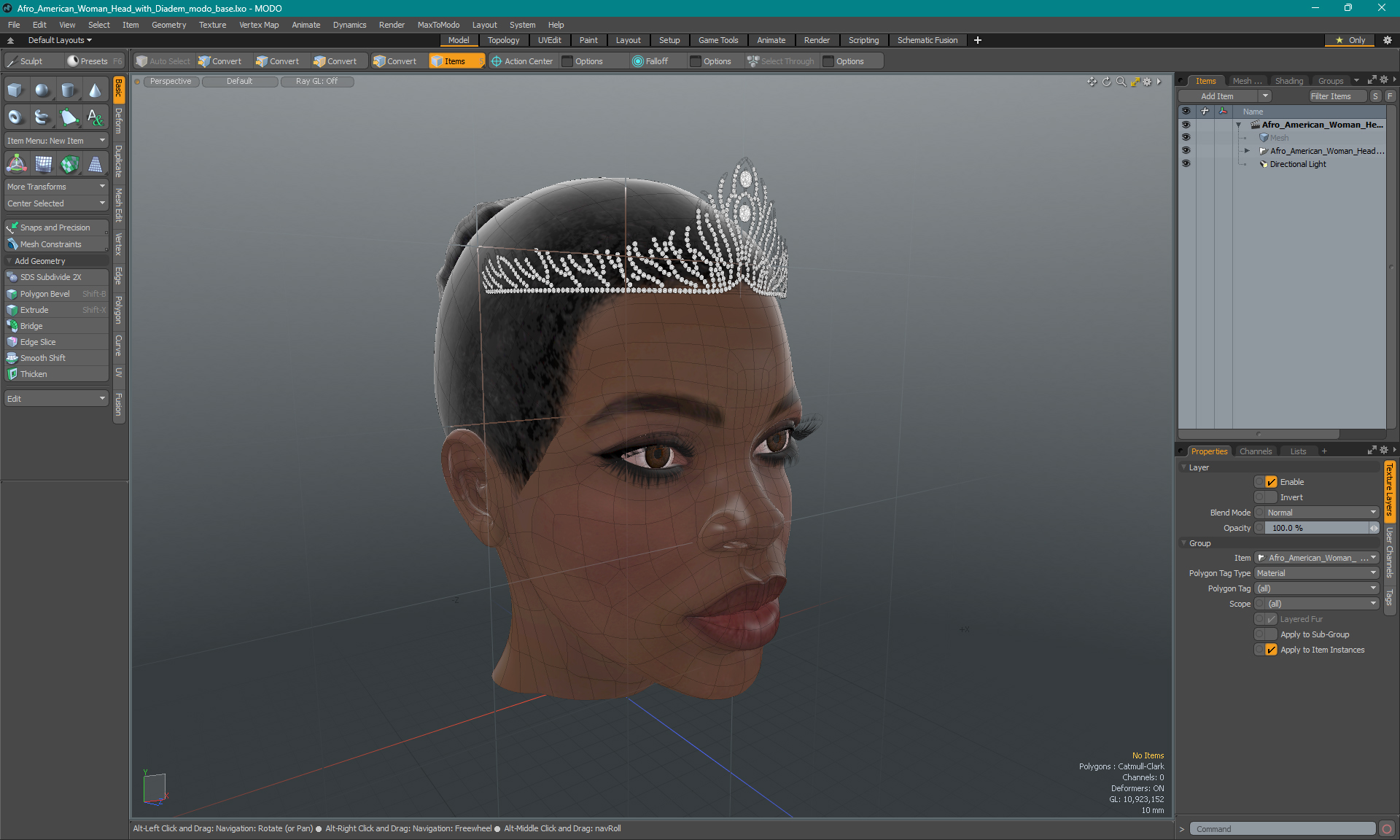Activate the Soft Move grid tool
1400x840 pixels.
[44, 164]
